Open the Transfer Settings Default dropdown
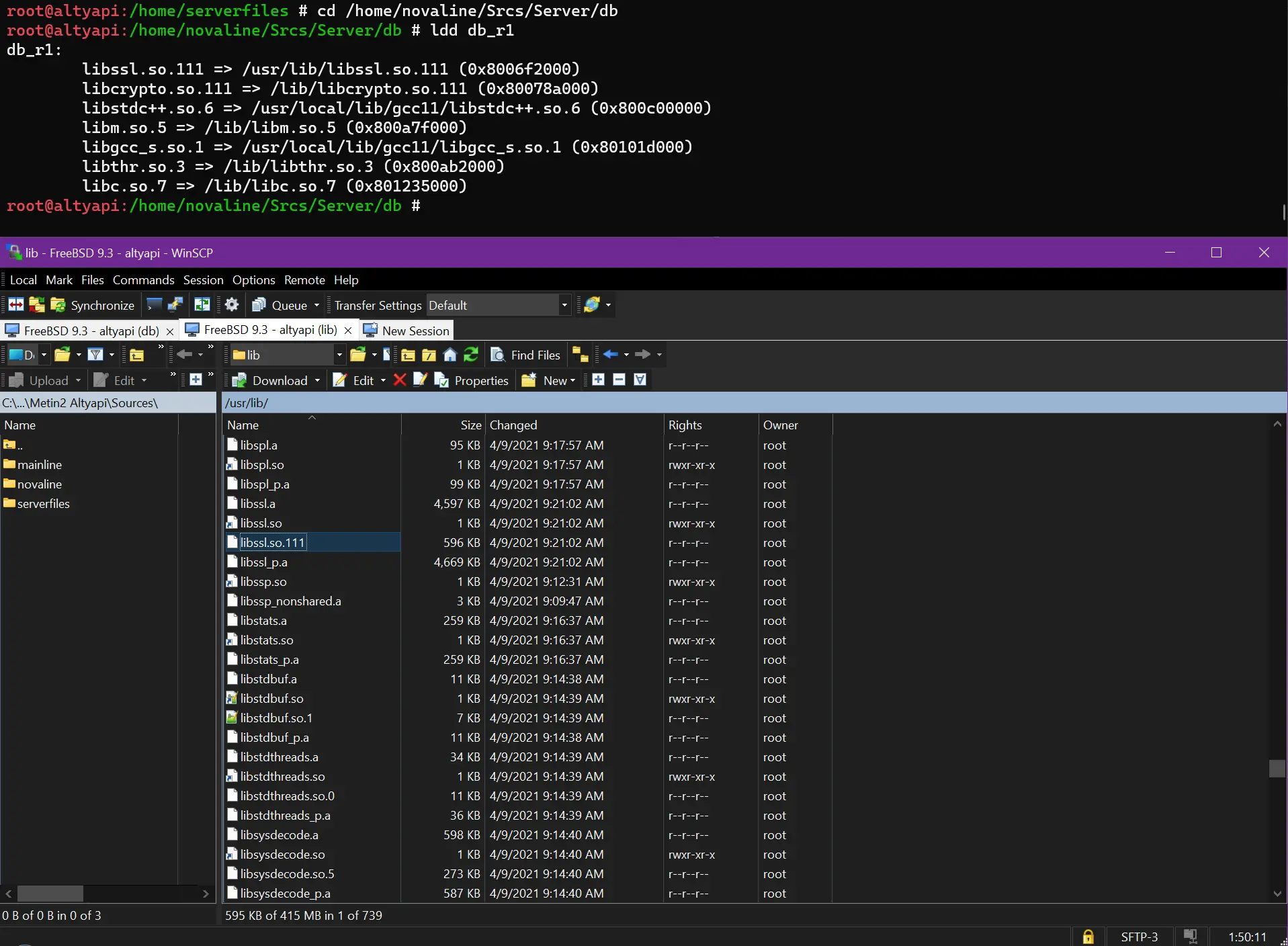The image size is (1288, 946). (562, 304)
